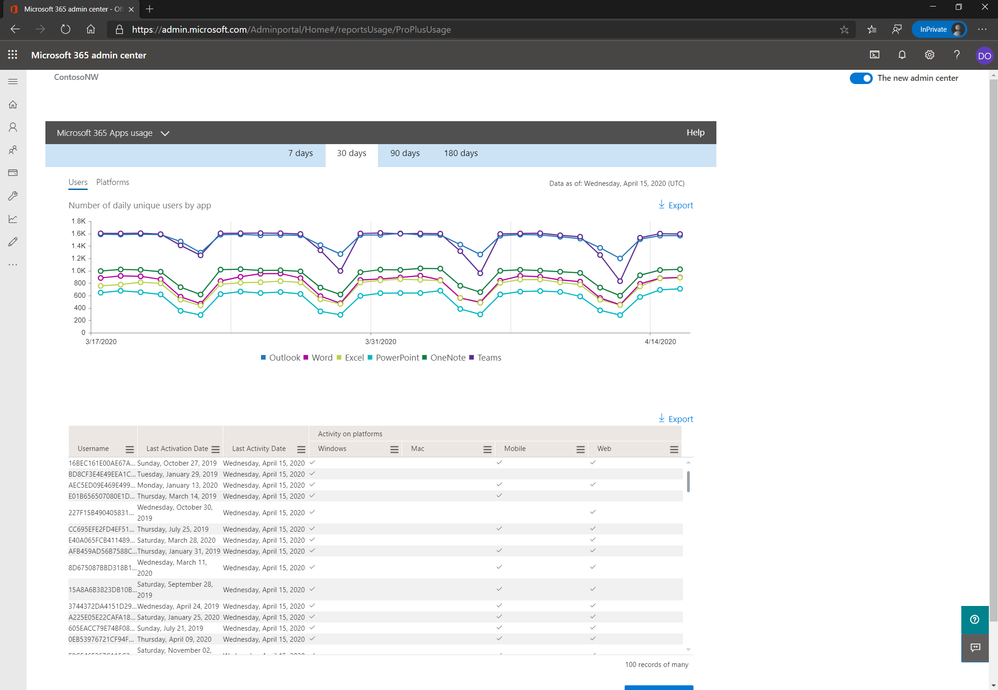Select the 7 days tab
The width and height of the screenshot is (998, 690).
coord(300,153)
